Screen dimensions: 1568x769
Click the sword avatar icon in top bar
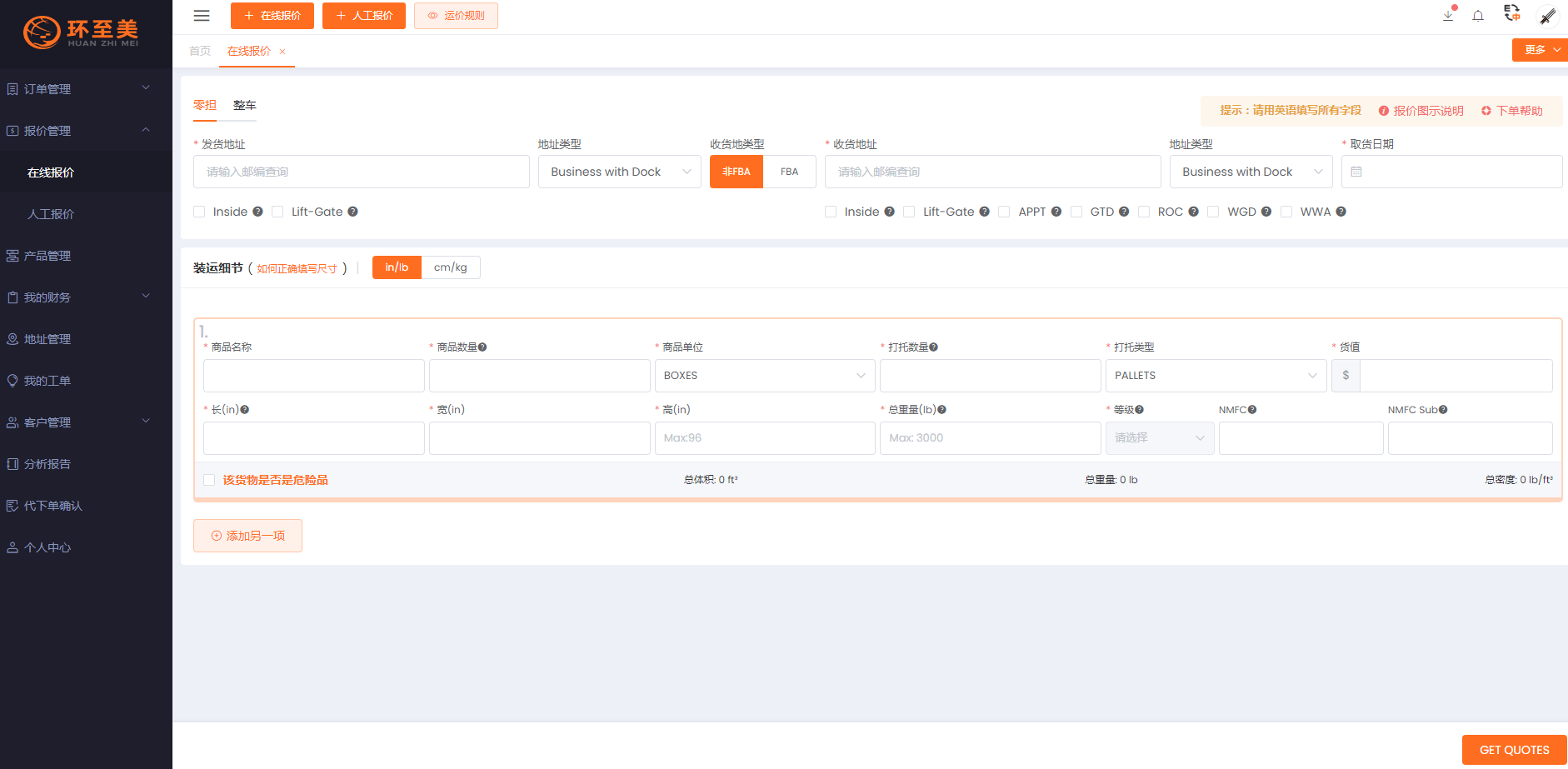(x=1547, y=15)
